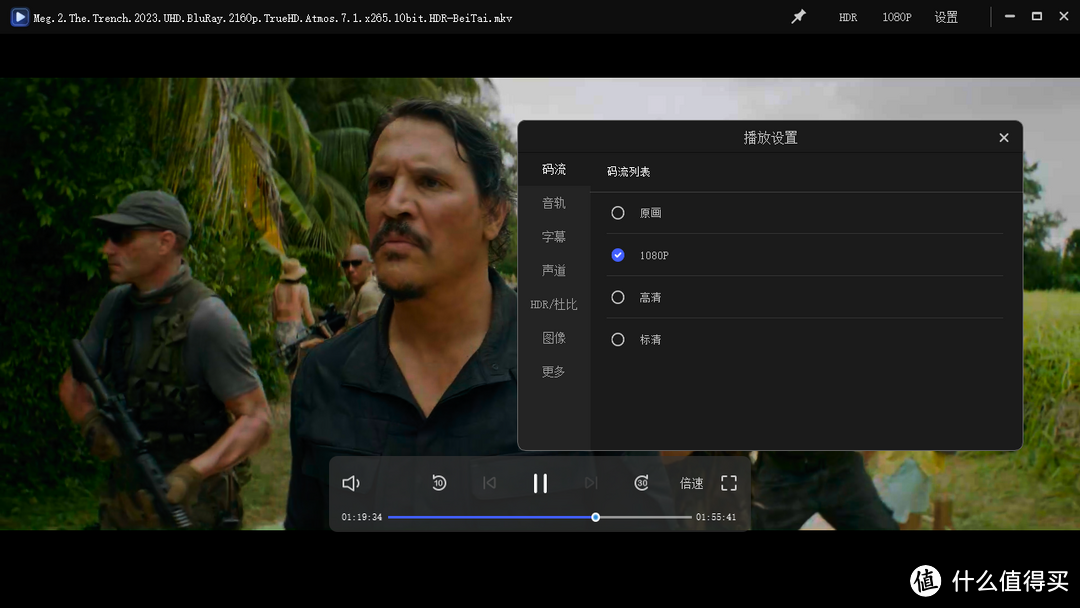Click the 播放设置 dialog title
Screen dimensions: 1080x608
coord(770,138)
